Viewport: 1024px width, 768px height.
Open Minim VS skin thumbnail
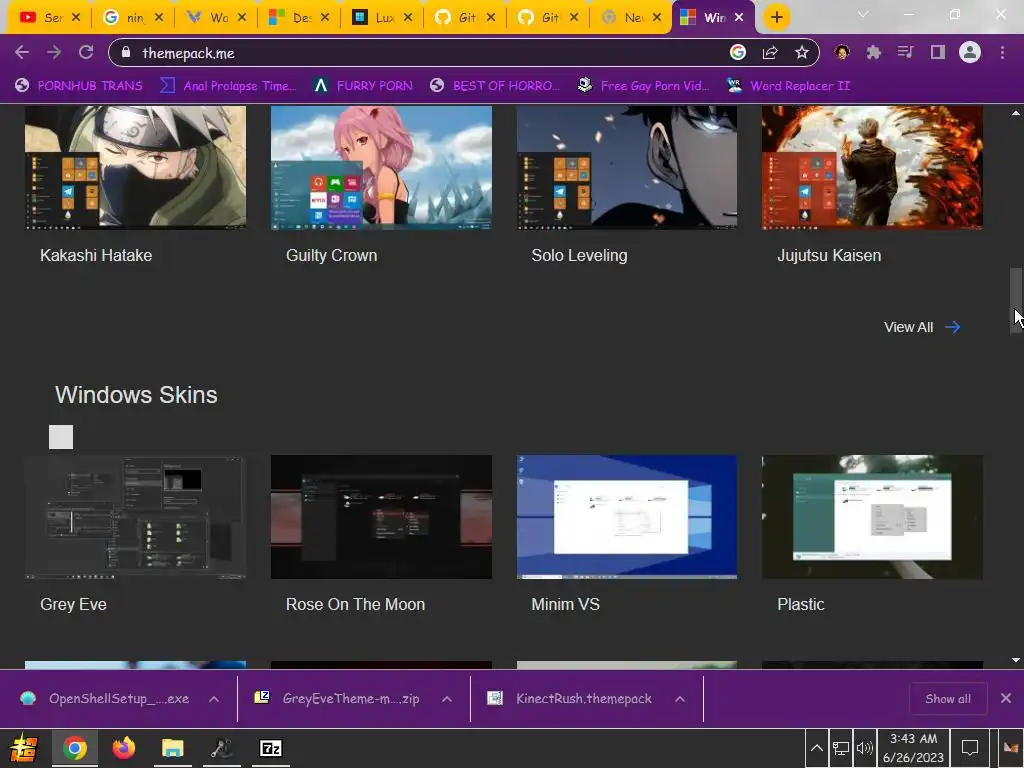(x=627, y=517)
